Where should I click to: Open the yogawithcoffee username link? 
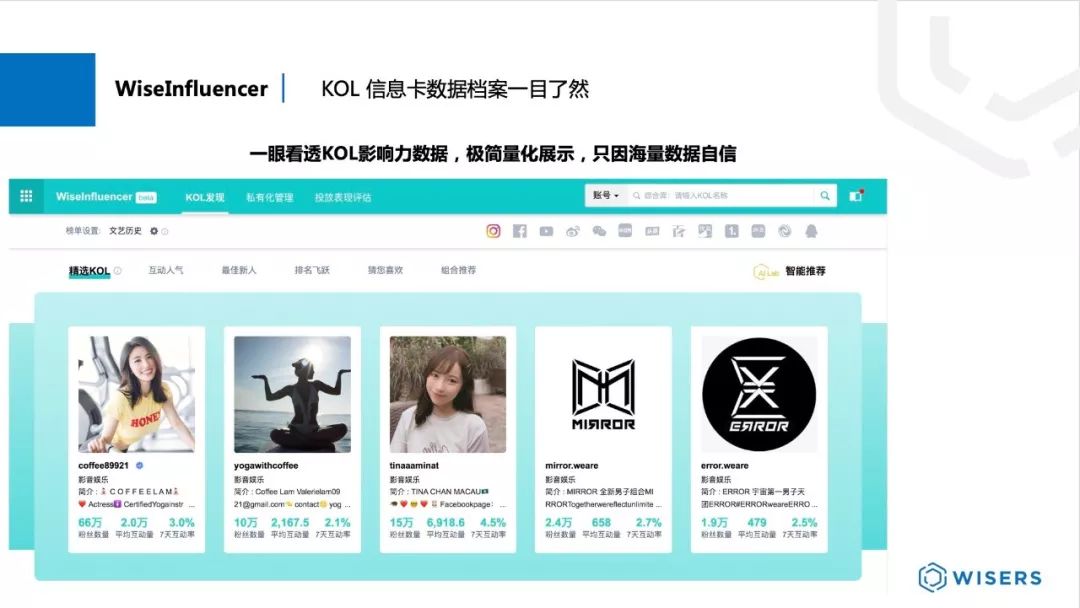click(x=266, y=465)
